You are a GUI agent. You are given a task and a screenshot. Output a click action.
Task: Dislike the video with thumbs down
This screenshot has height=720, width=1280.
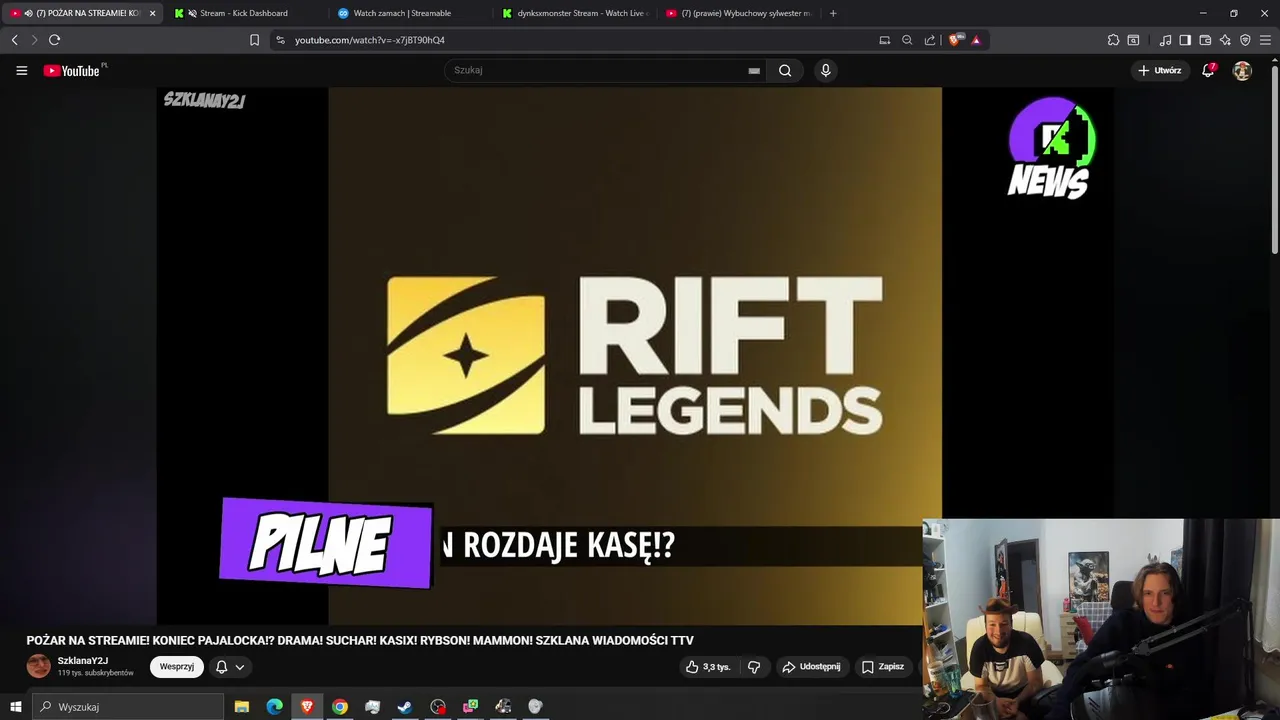pos(754,667)
